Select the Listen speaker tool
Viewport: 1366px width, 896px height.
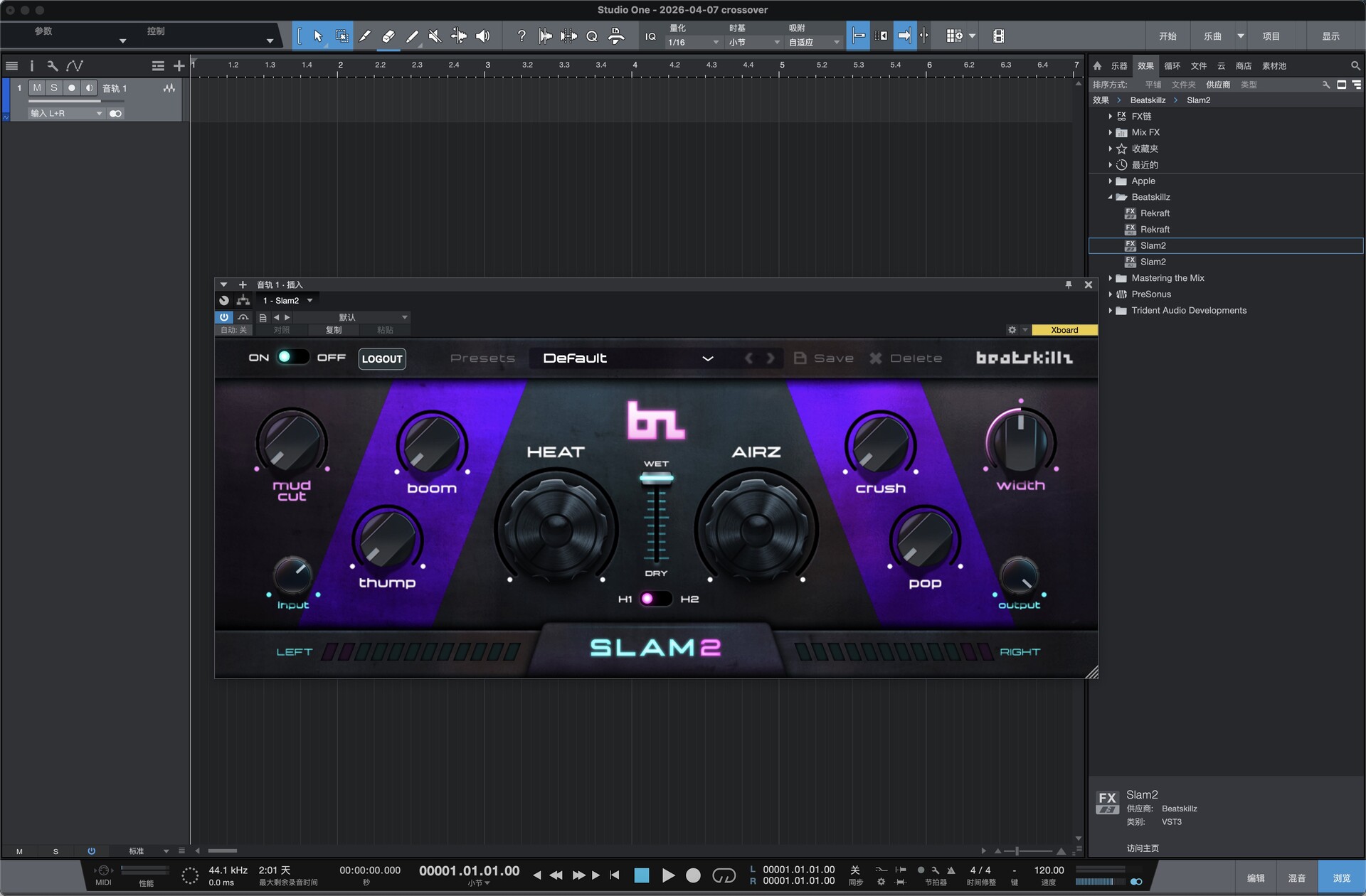click(482, 36)
